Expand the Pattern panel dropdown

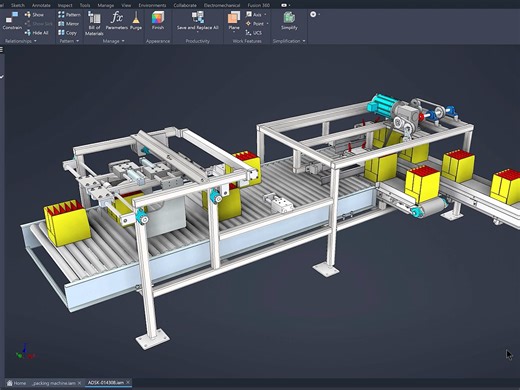78,41
